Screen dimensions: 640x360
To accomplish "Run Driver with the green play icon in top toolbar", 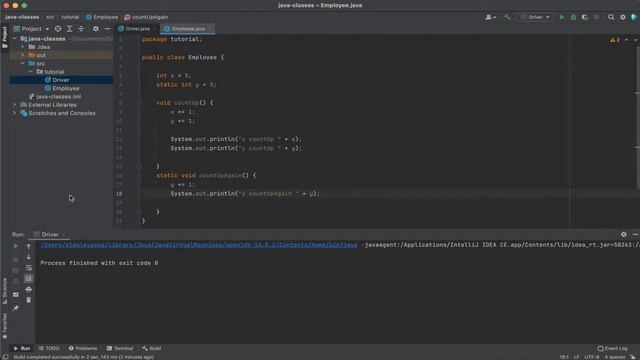I will [x=562, y=17].
